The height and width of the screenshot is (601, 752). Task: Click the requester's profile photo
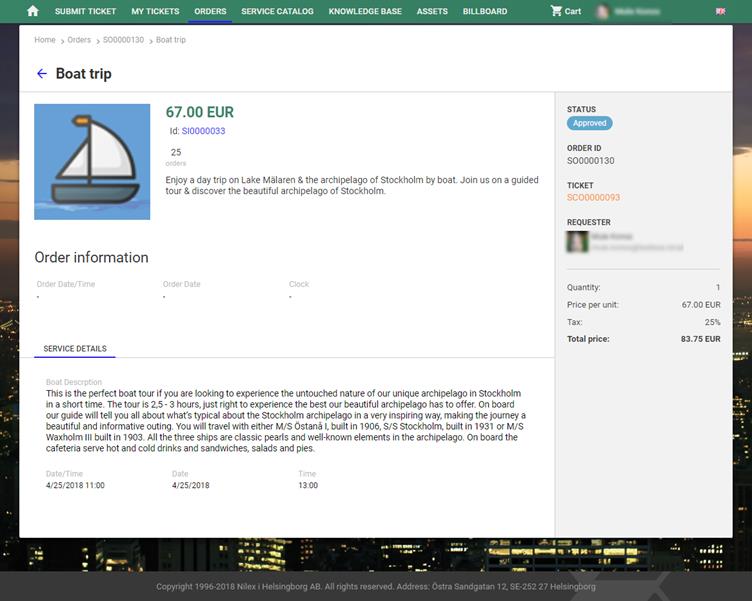tap(577, 241)
